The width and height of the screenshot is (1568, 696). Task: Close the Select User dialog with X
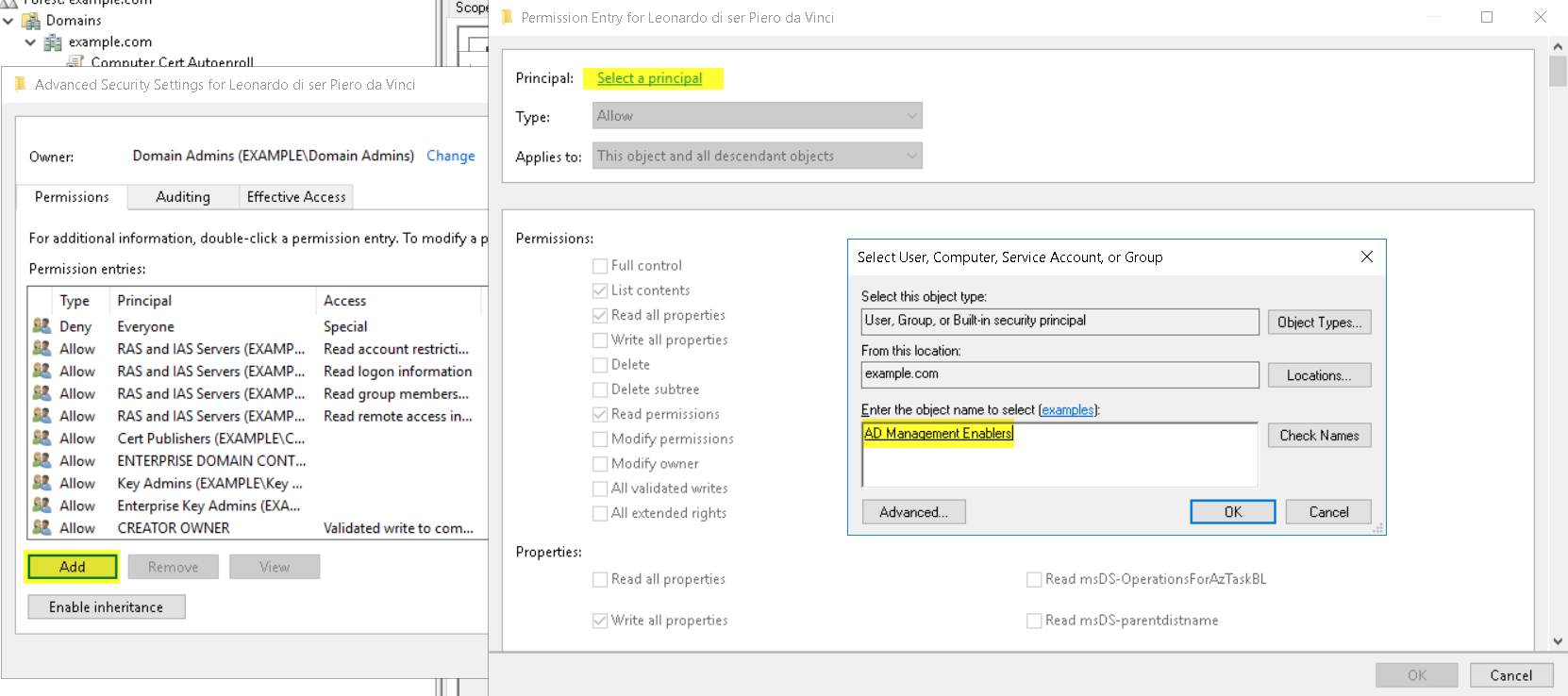pyautogui.click(x=1366, y=257)
